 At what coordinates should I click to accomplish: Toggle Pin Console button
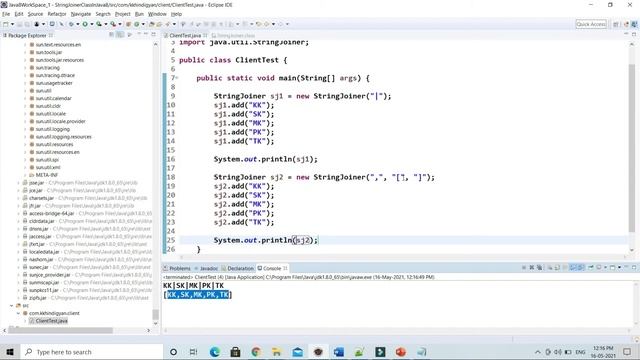point(591,268)
